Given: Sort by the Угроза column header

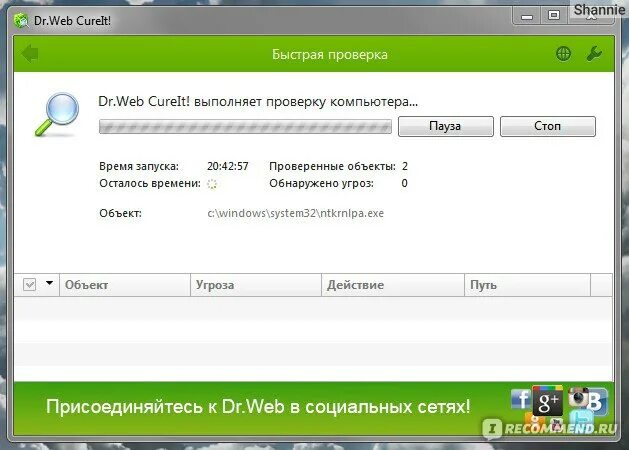Looking at the screenshot, I should pyautogui.click(x=256, y=285).
